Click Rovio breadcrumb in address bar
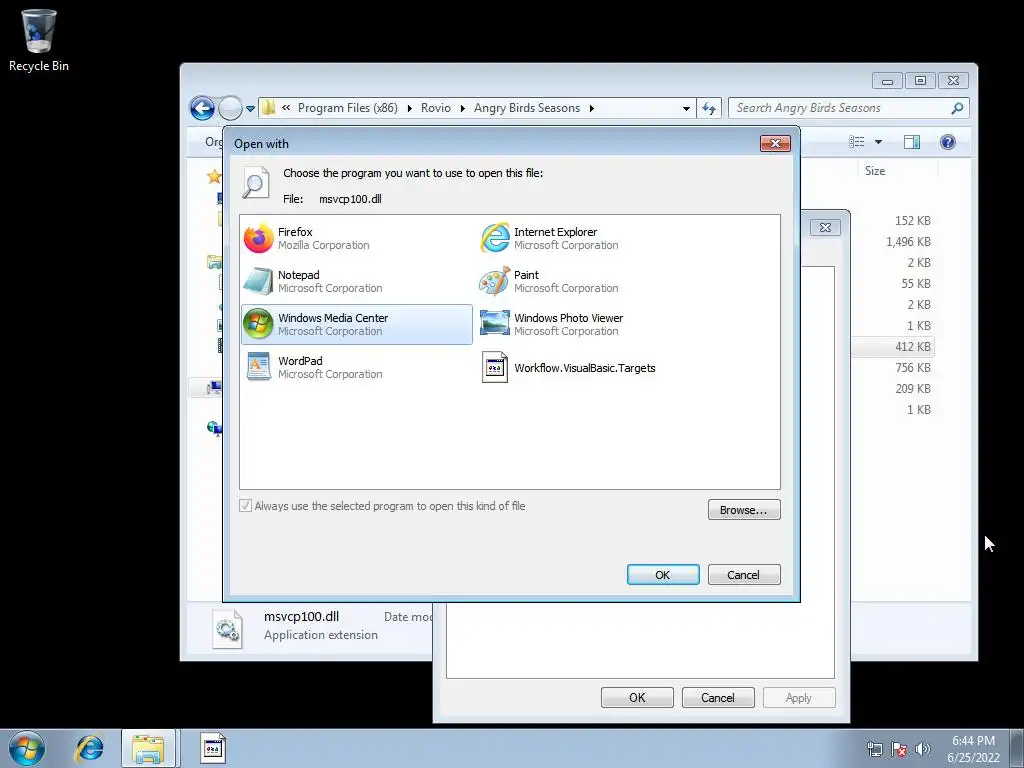1024x768 pixels. [436, 108]
